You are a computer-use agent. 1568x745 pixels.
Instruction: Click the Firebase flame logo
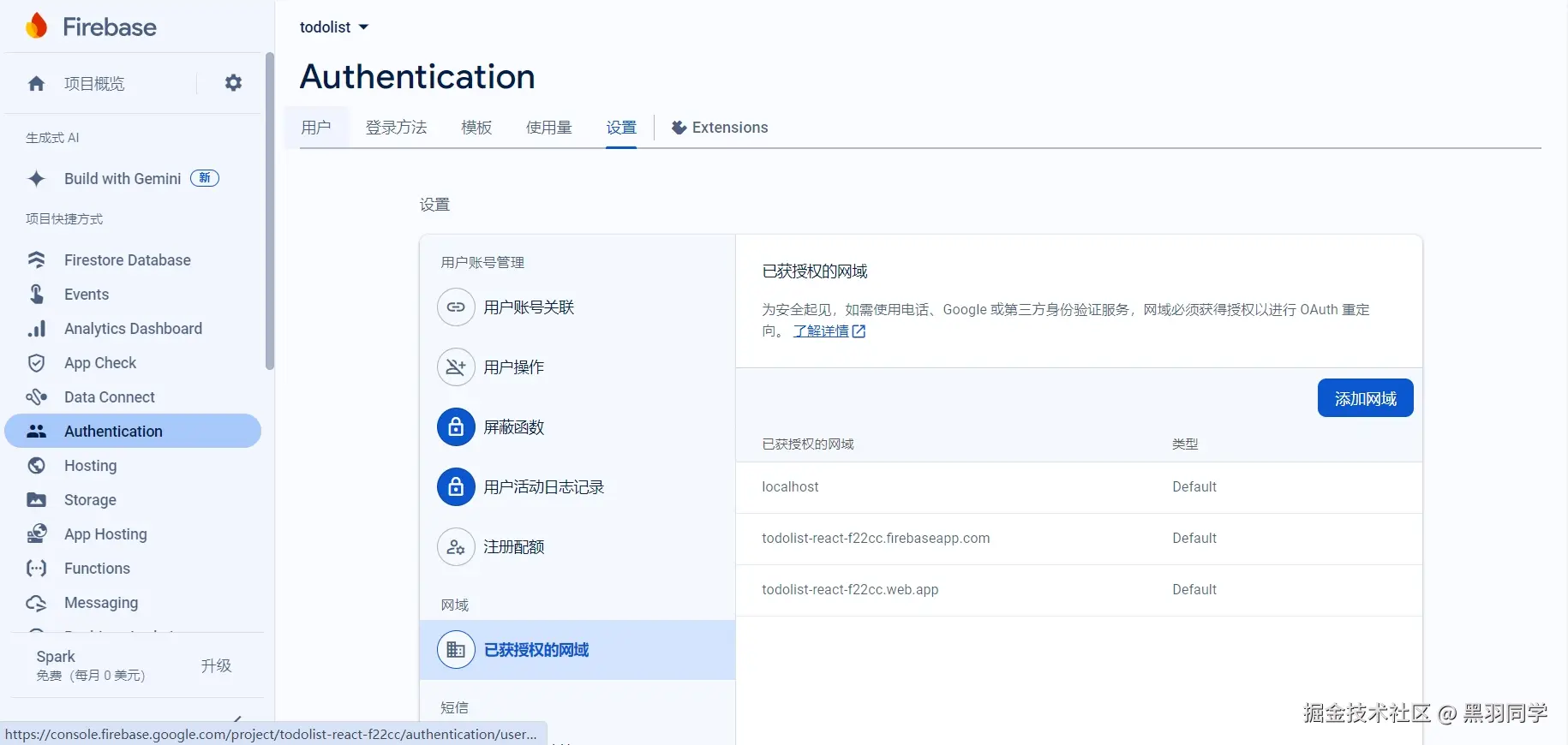(x=37, y=27)
